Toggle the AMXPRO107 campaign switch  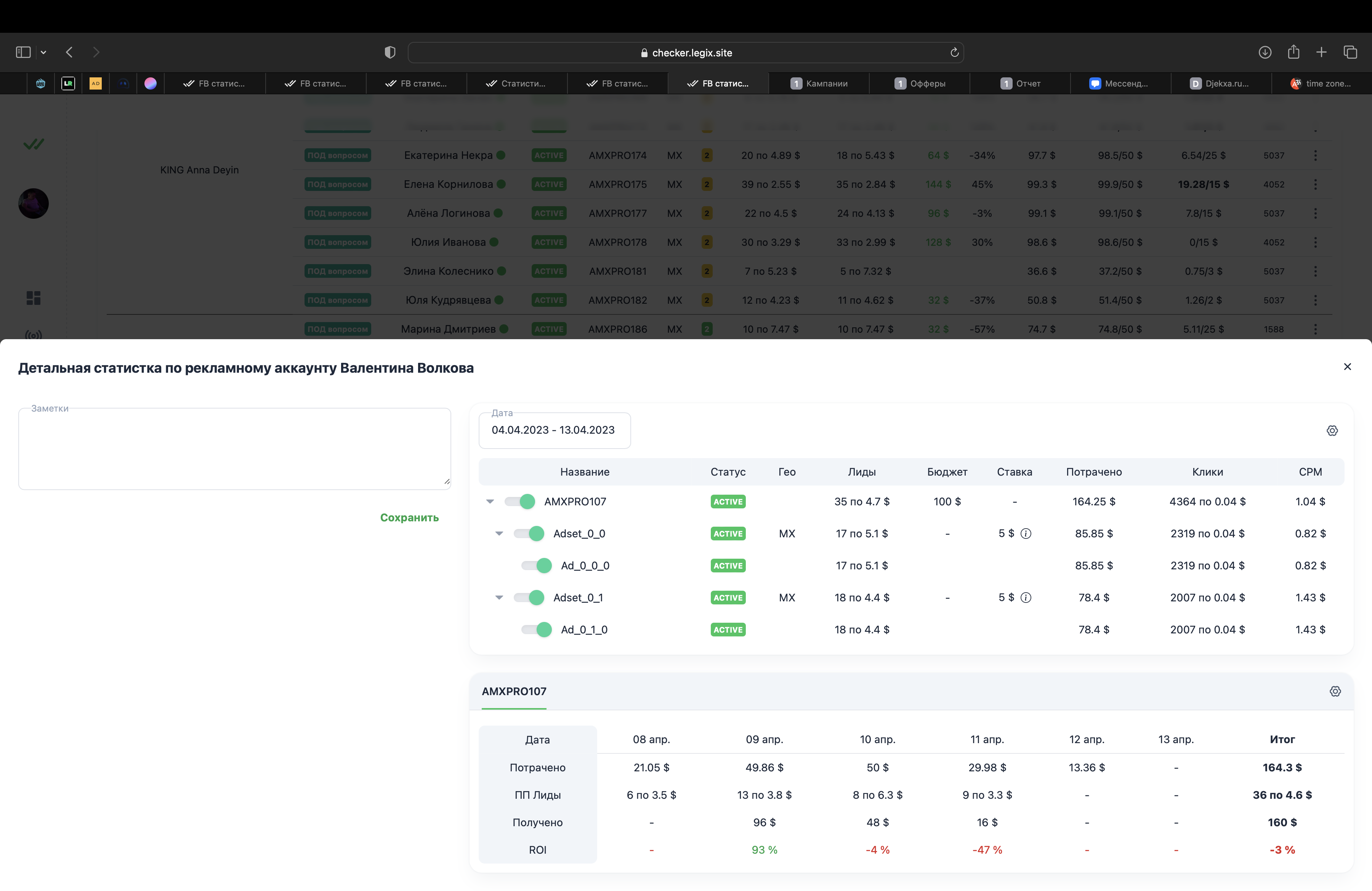click(x=520, y=502)
